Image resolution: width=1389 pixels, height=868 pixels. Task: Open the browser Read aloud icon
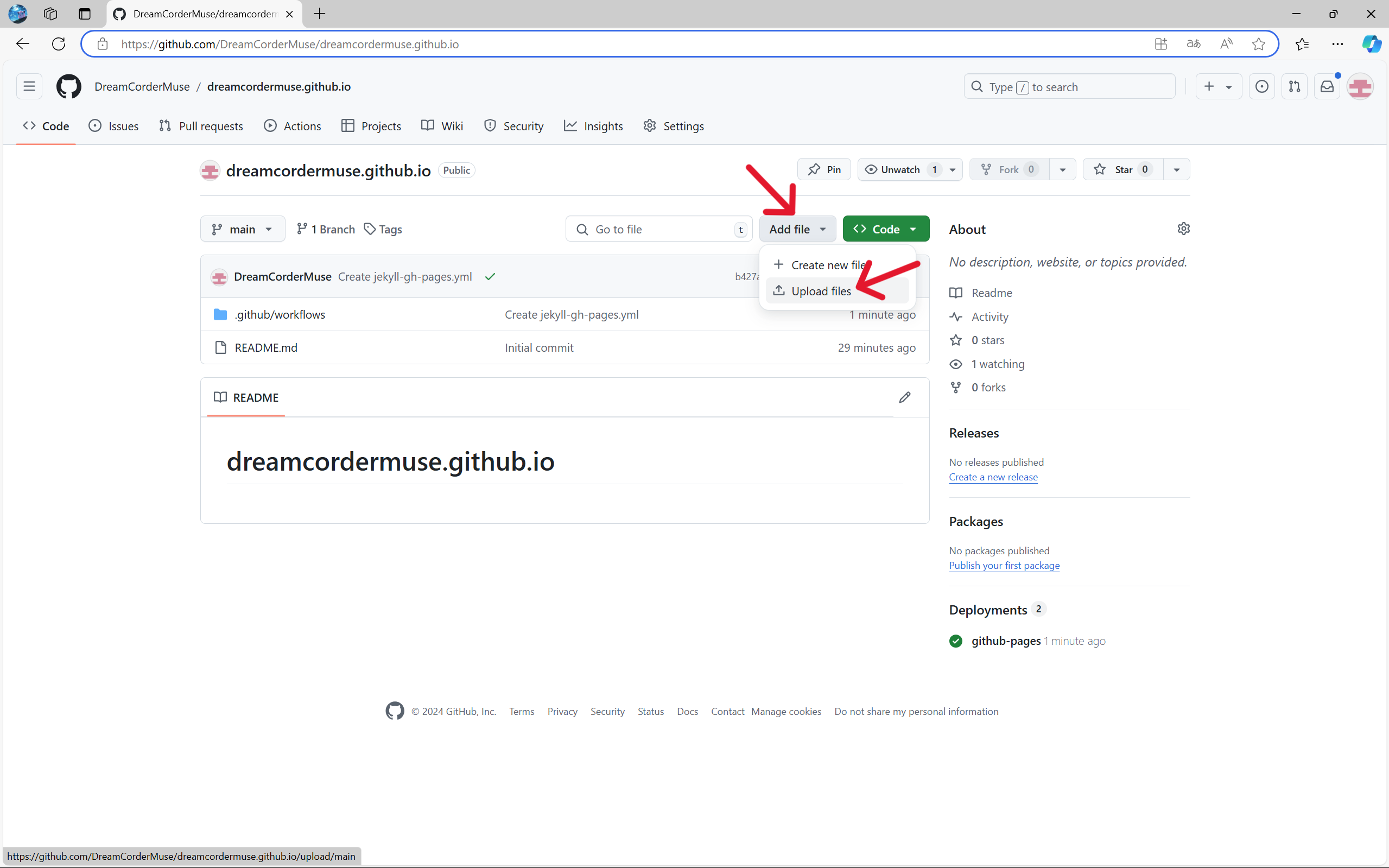1226,44
